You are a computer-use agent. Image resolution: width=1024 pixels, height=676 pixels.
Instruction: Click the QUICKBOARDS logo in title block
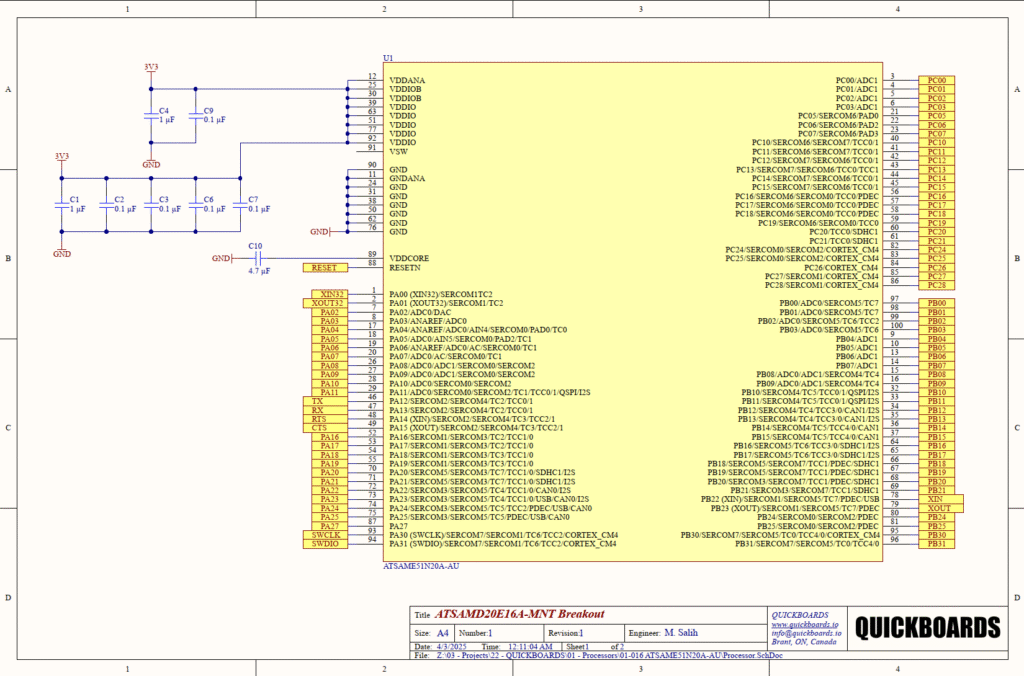(x=927, y=627)
